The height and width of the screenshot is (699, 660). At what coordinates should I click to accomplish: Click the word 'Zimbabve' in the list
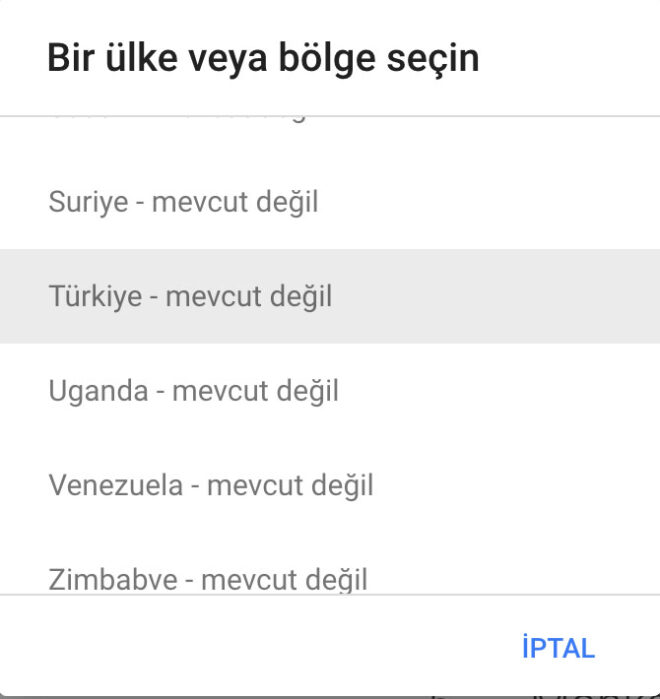tap(111, 578)
